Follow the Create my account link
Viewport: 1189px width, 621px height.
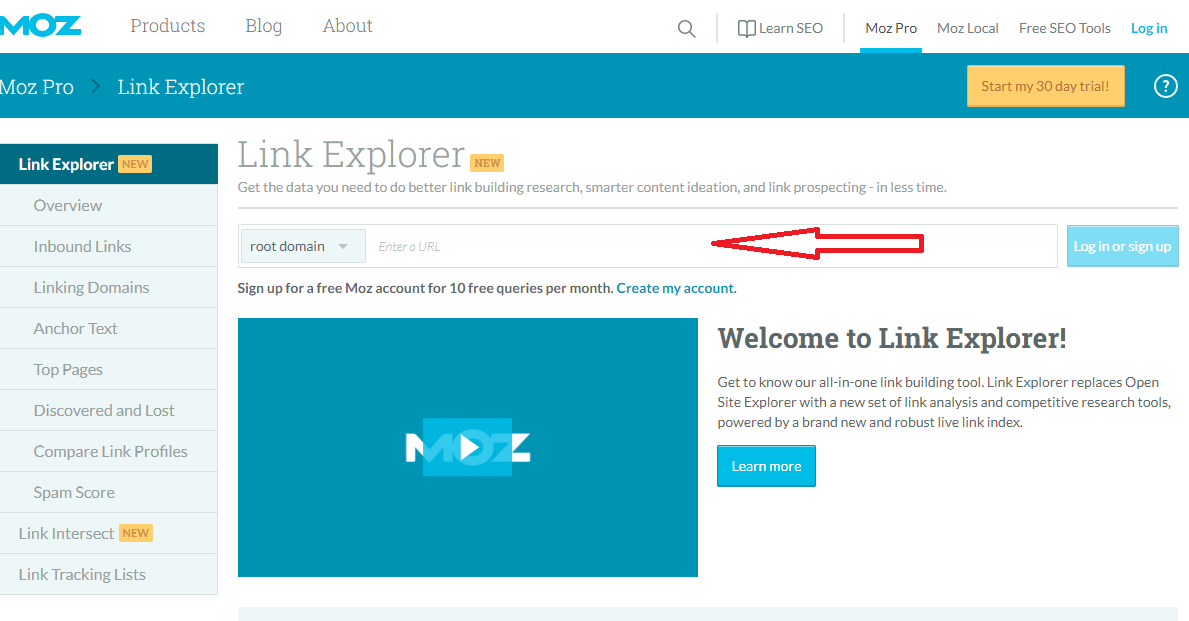tap(676, 288)
